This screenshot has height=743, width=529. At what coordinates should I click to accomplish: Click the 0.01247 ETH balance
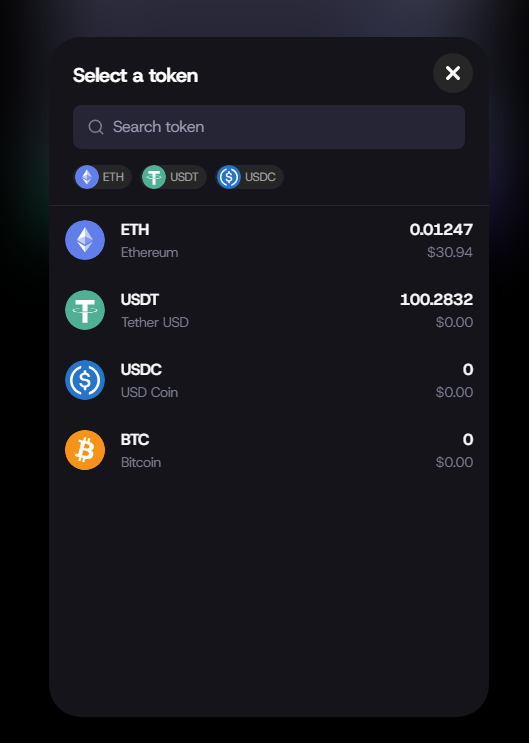tap(441, 229)
